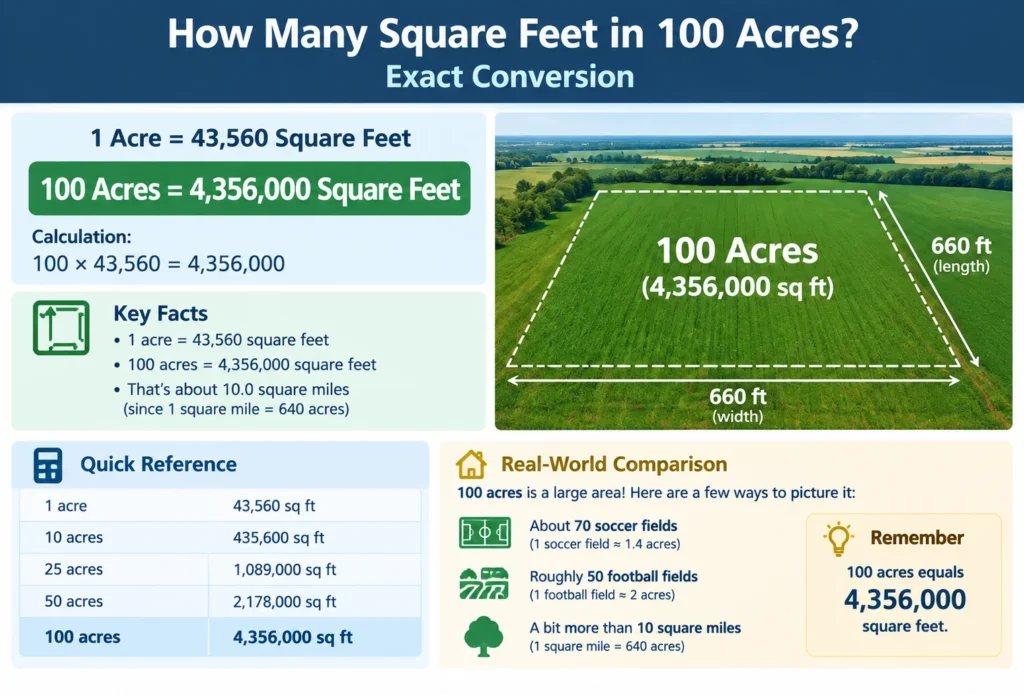Viewport: 1024px width, 695px height.
Task: Click the line '100 acres is a large area!'
Action: [541, 493]
